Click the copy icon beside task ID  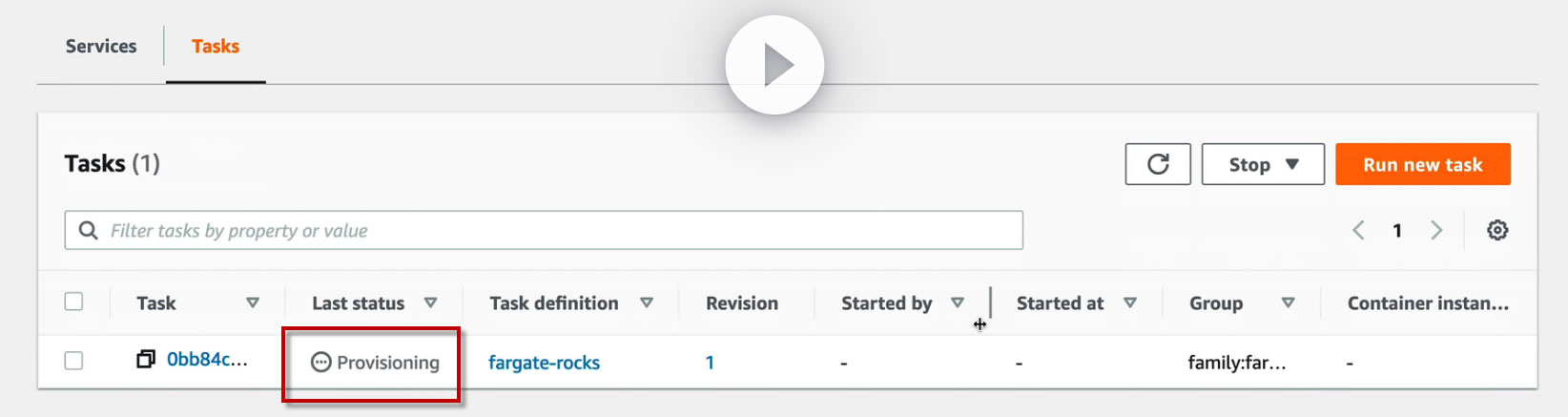(x=146, y=360)
